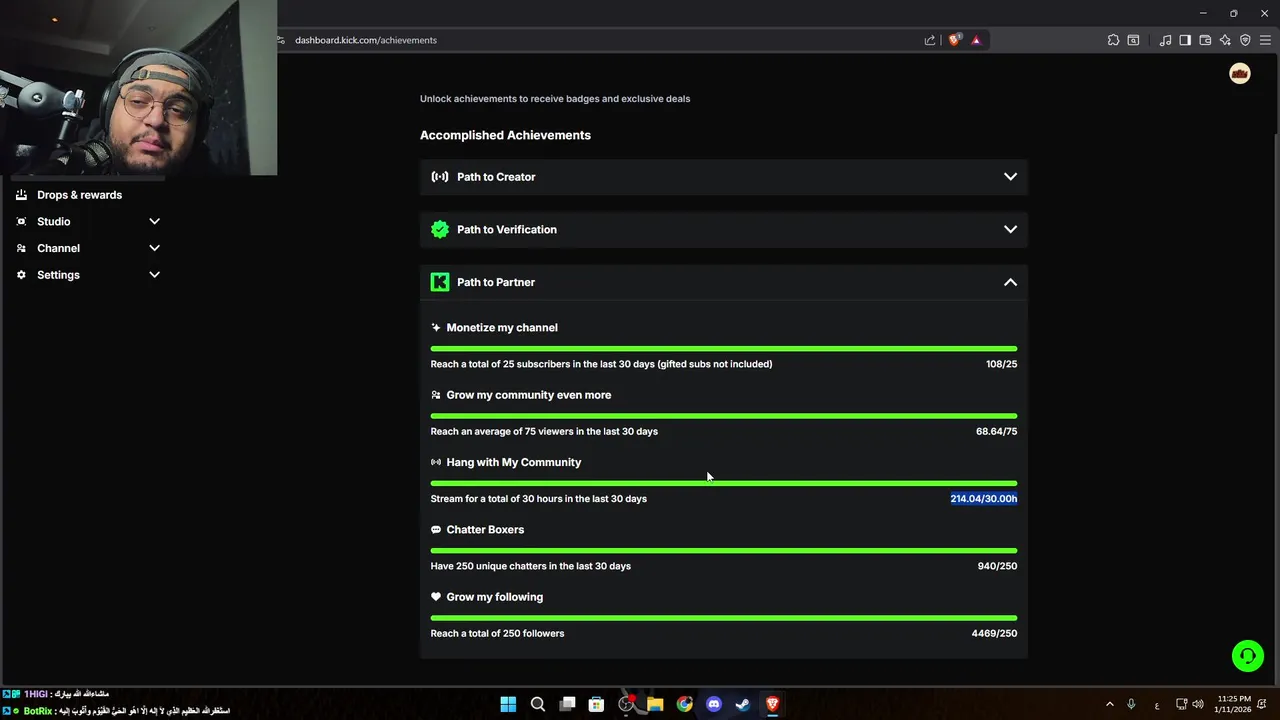Image resolution: width=1280 pixels, height=720 pixels.
Task: Click the Kick logo beside Path to Partner
Action: pyautogui.click(x=440, y=282)
